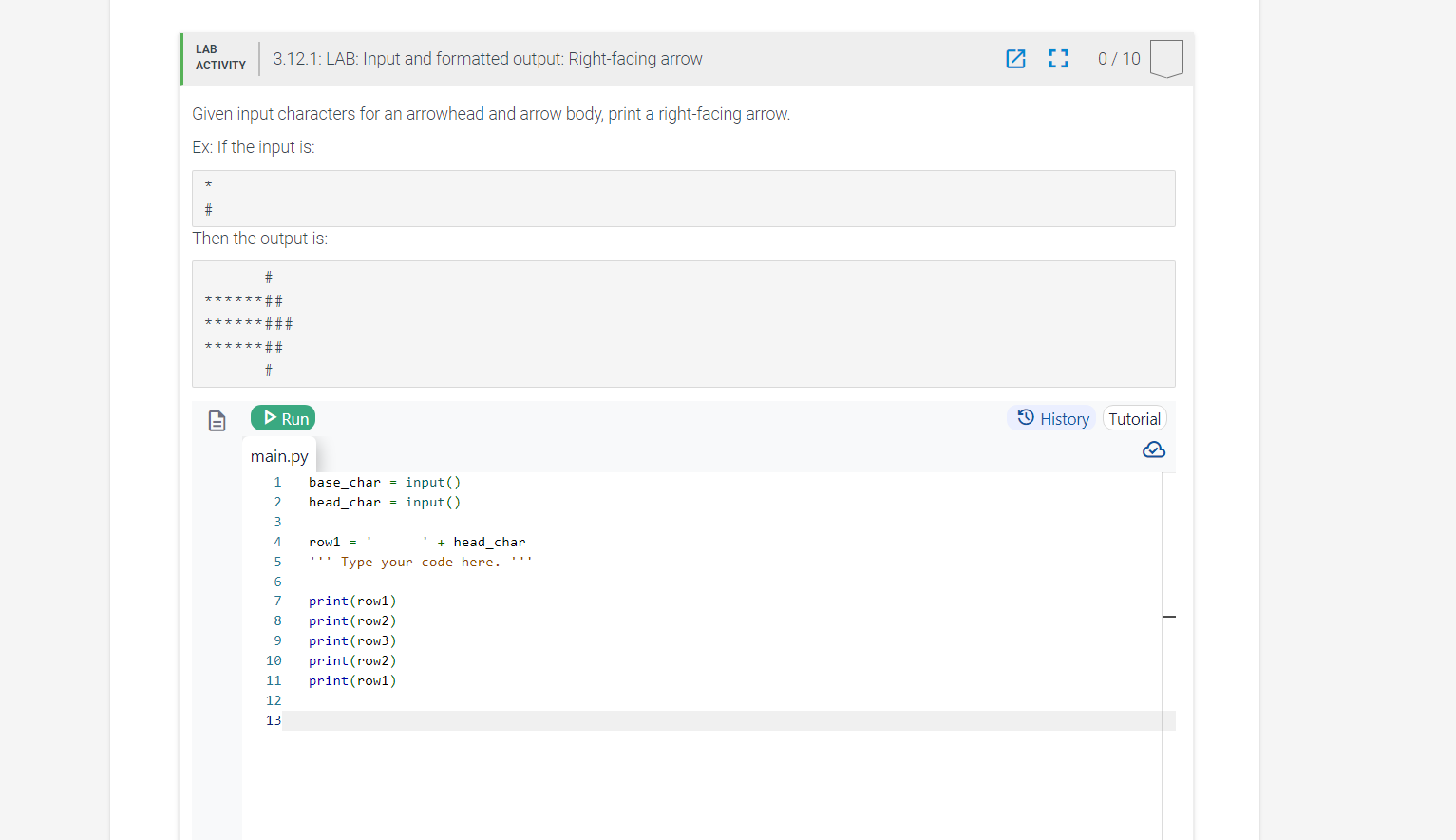Click line number 8 in the gutter
1456x840 pixels.
tap(277, 621)
